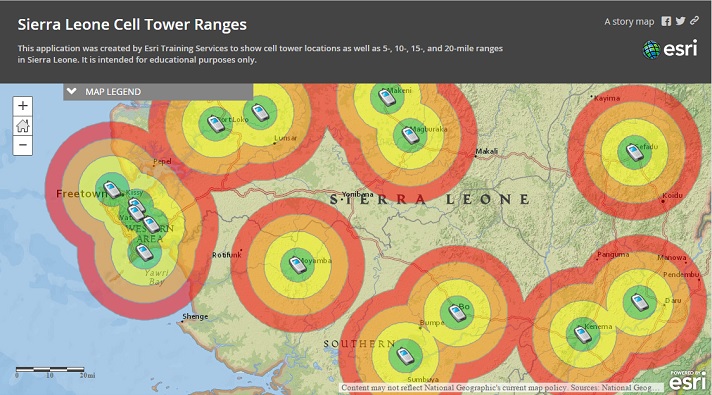Click the Bumpe town label

click(x=432, y=323)
